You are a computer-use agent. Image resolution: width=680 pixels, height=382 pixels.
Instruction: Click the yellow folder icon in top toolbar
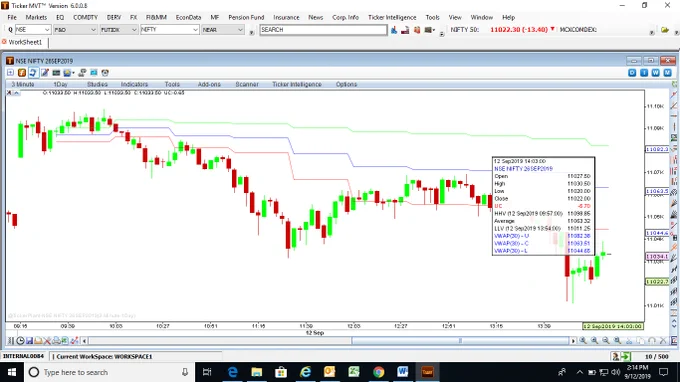point(665,30)
